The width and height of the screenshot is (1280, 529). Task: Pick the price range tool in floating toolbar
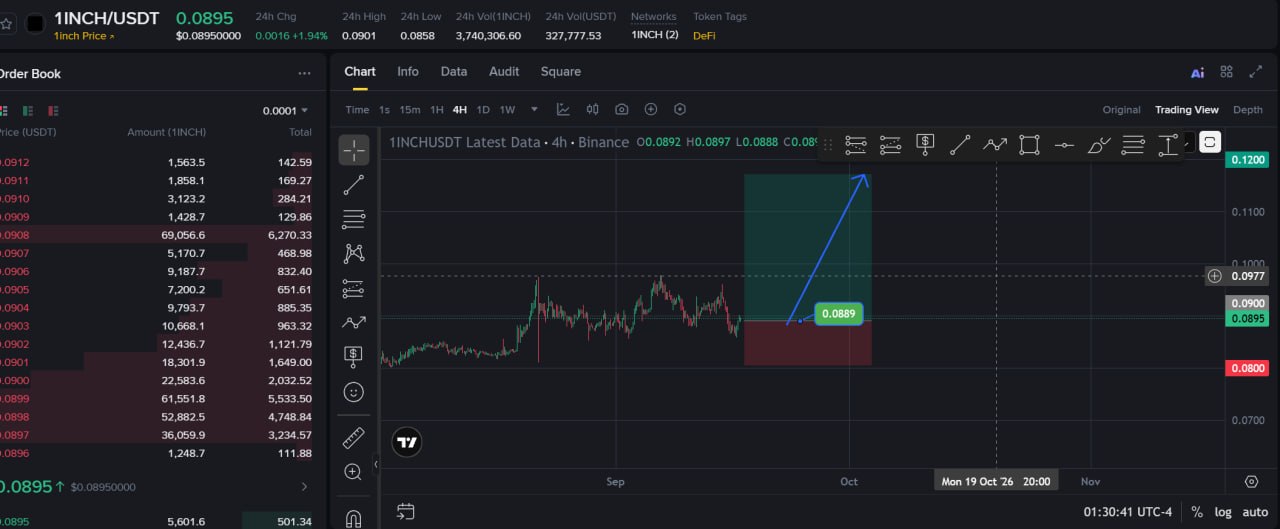pos(1168,145)
